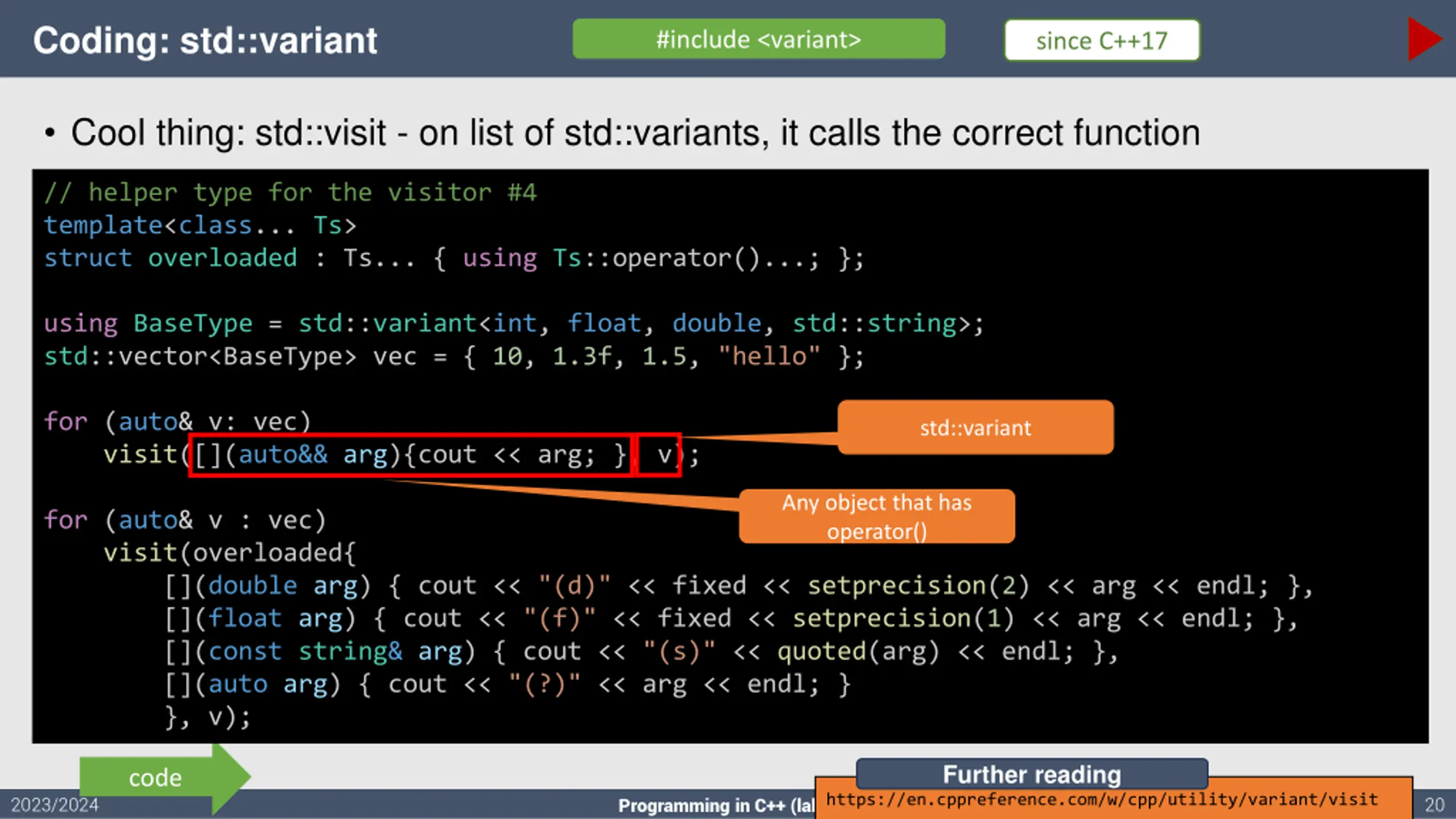Viewport: 1456px width, 819px height.
Task: Click the 'using BaseType = std::variant' line
Action: [514, 324]
